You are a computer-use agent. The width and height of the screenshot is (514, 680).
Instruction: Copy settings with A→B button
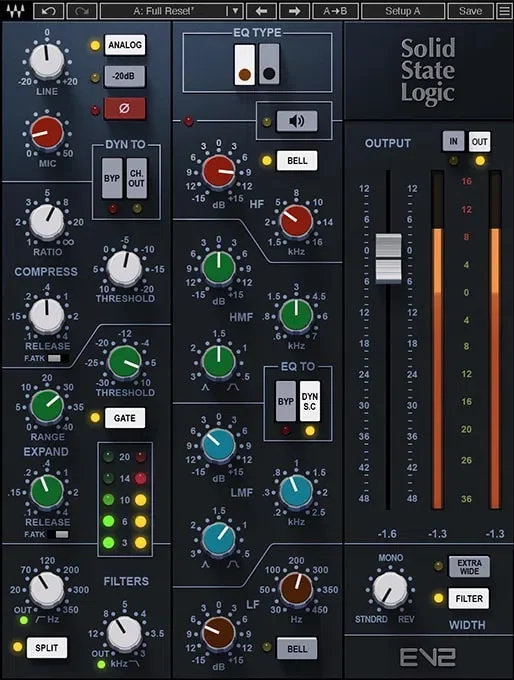tap(335, 11)
